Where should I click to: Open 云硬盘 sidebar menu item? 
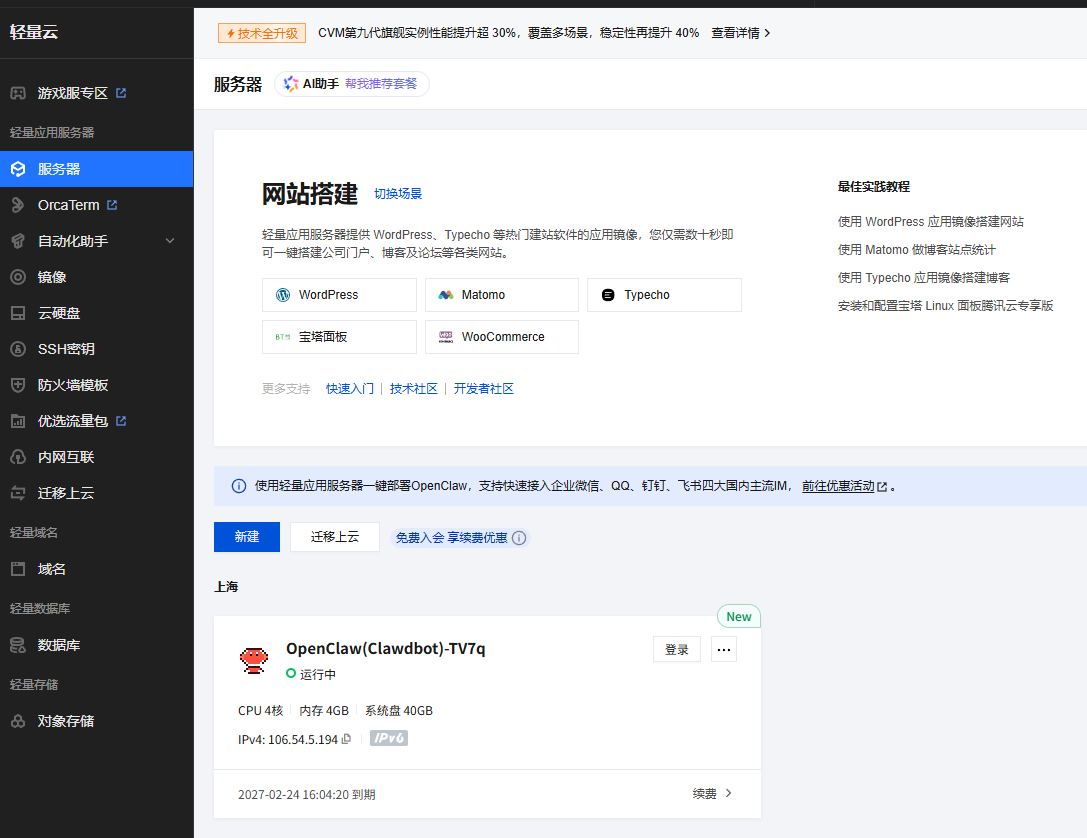tap(96, 313)
